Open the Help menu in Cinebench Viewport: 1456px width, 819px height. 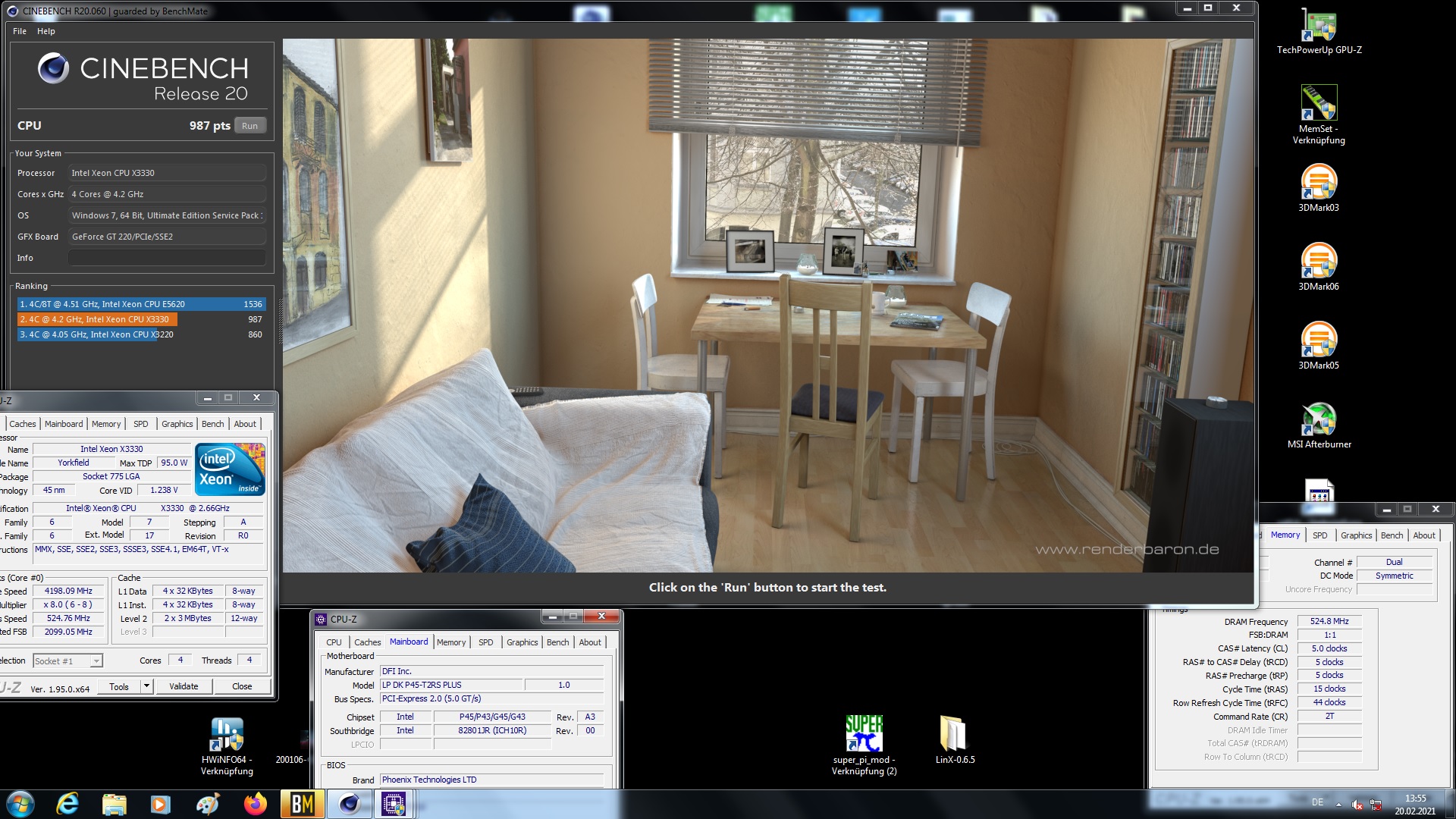pyautogui.click(x=46, y=31)
